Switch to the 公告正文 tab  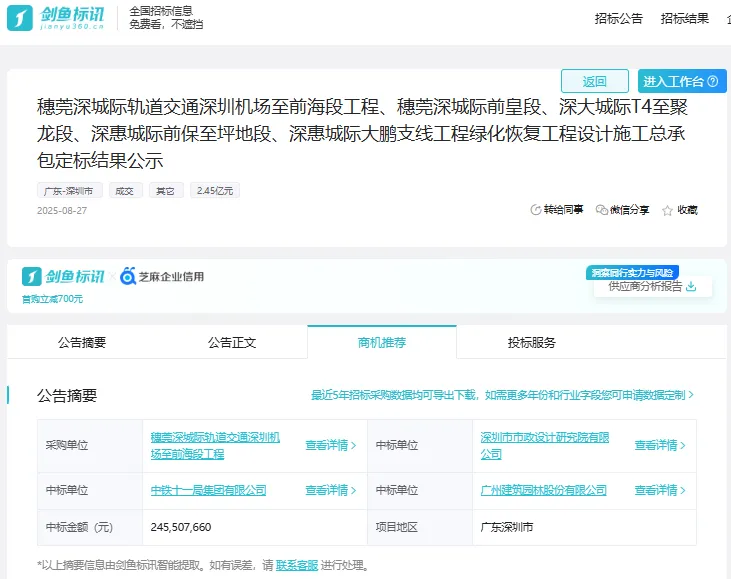(x=232, y=342)
